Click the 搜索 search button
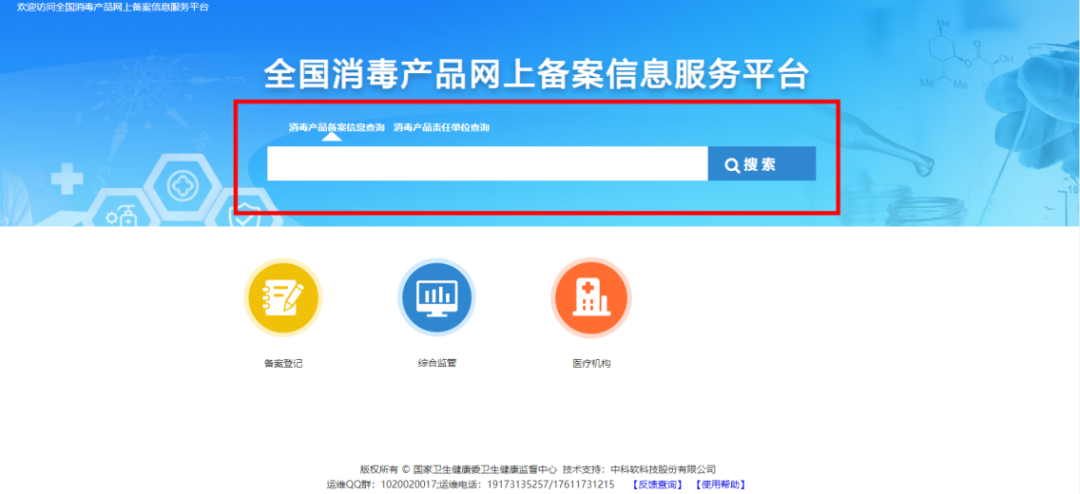1080x494 pixels. coord(762,164)
